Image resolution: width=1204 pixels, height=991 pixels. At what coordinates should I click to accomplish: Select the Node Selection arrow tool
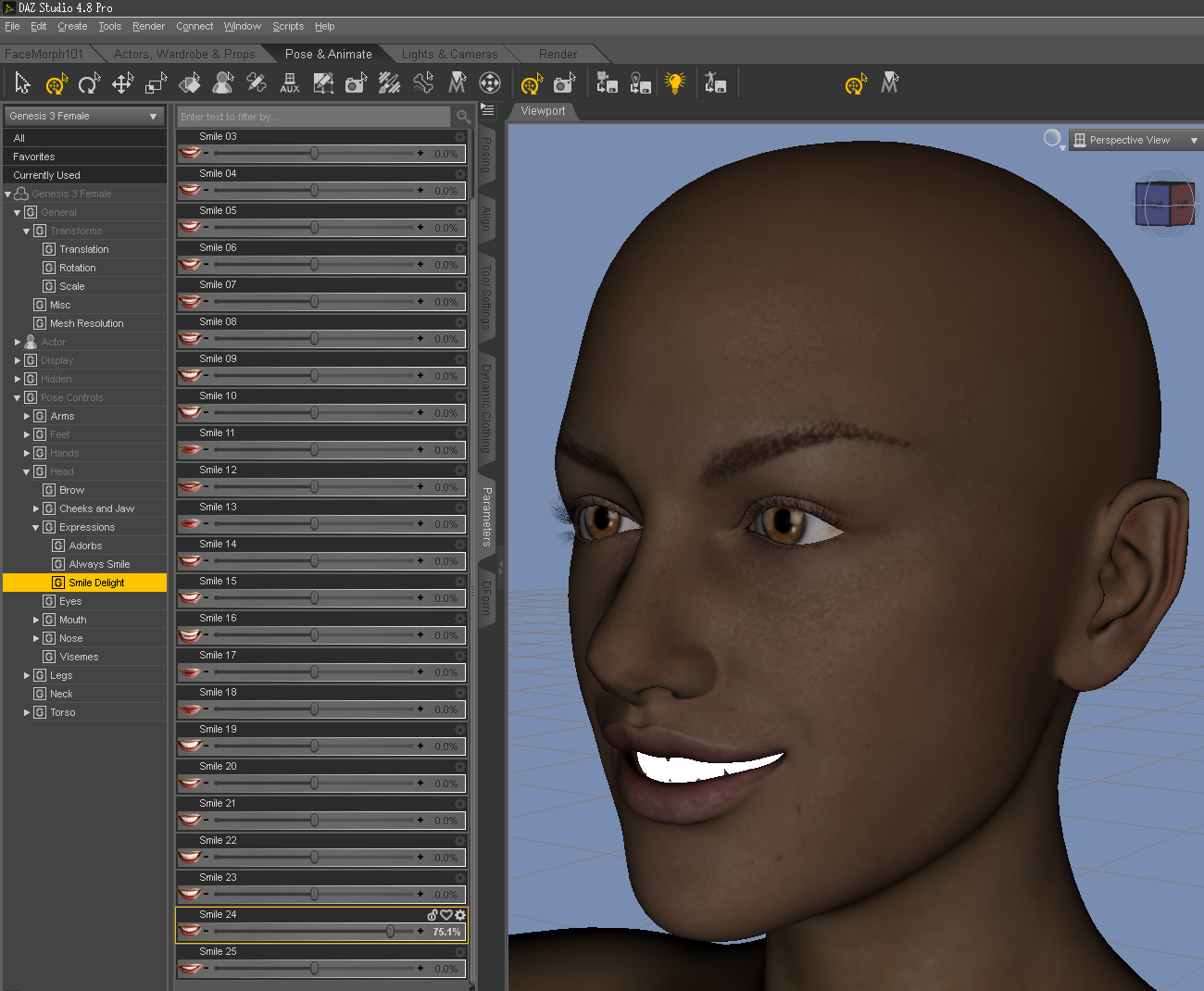point(23,84)
